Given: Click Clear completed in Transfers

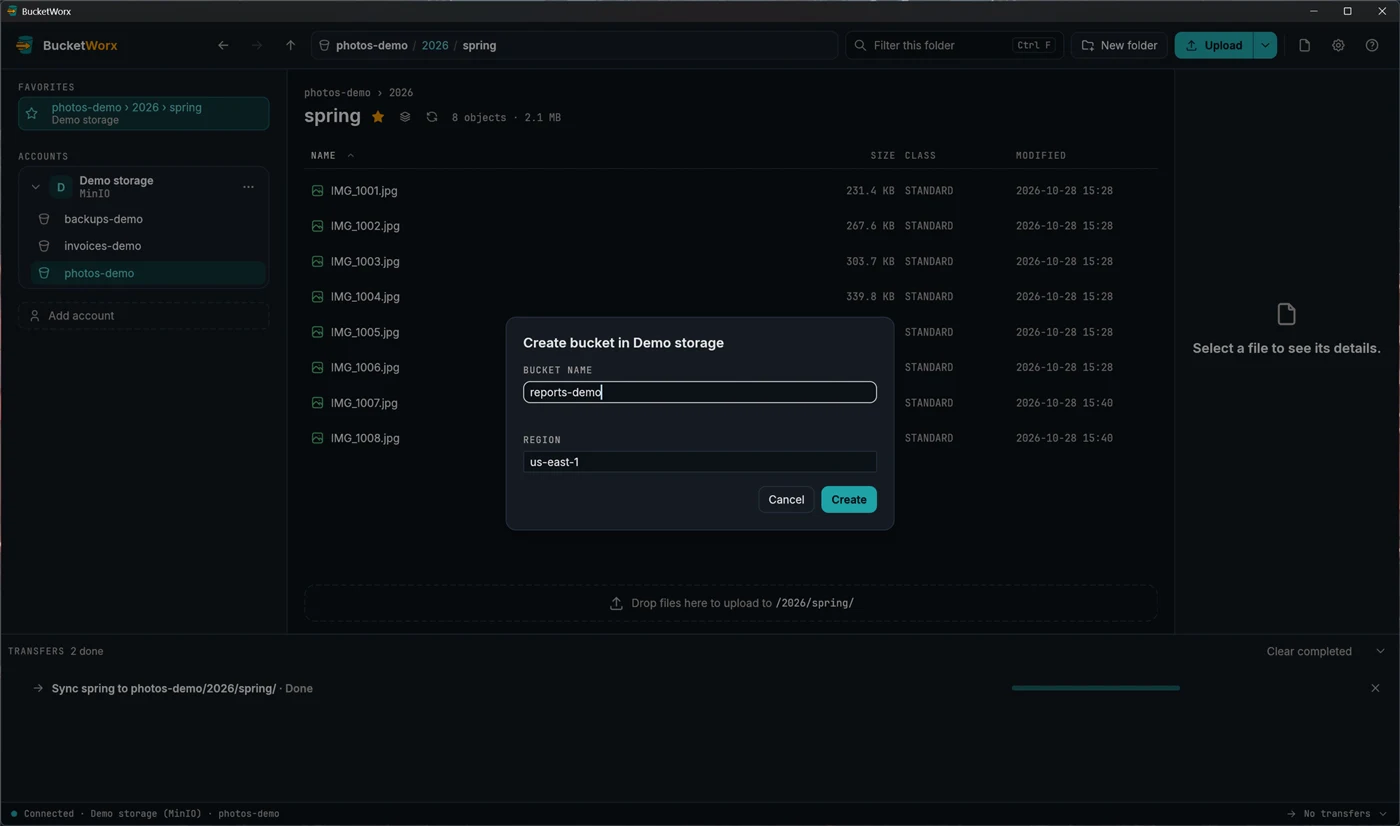Looking at the screenshot, I should point(1309,651).
